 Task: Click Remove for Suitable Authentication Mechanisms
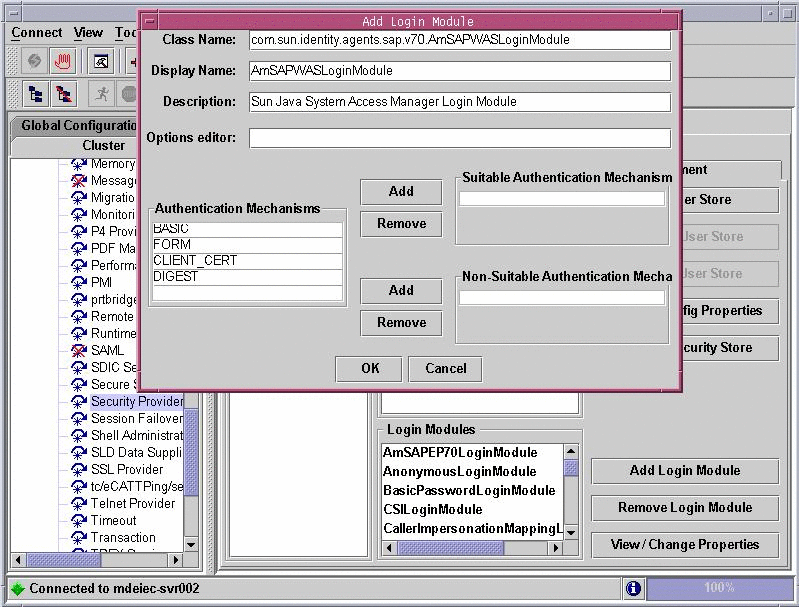[401, 224]
